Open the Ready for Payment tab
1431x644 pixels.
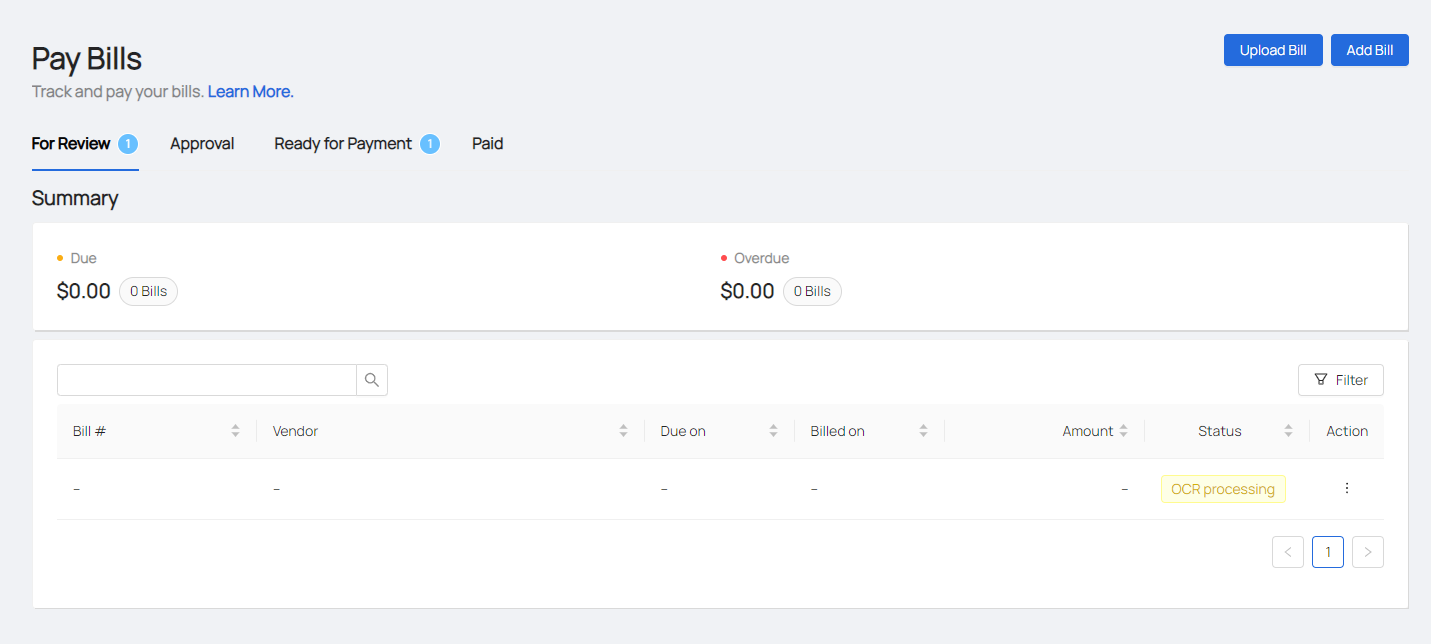tap(343, 144)
